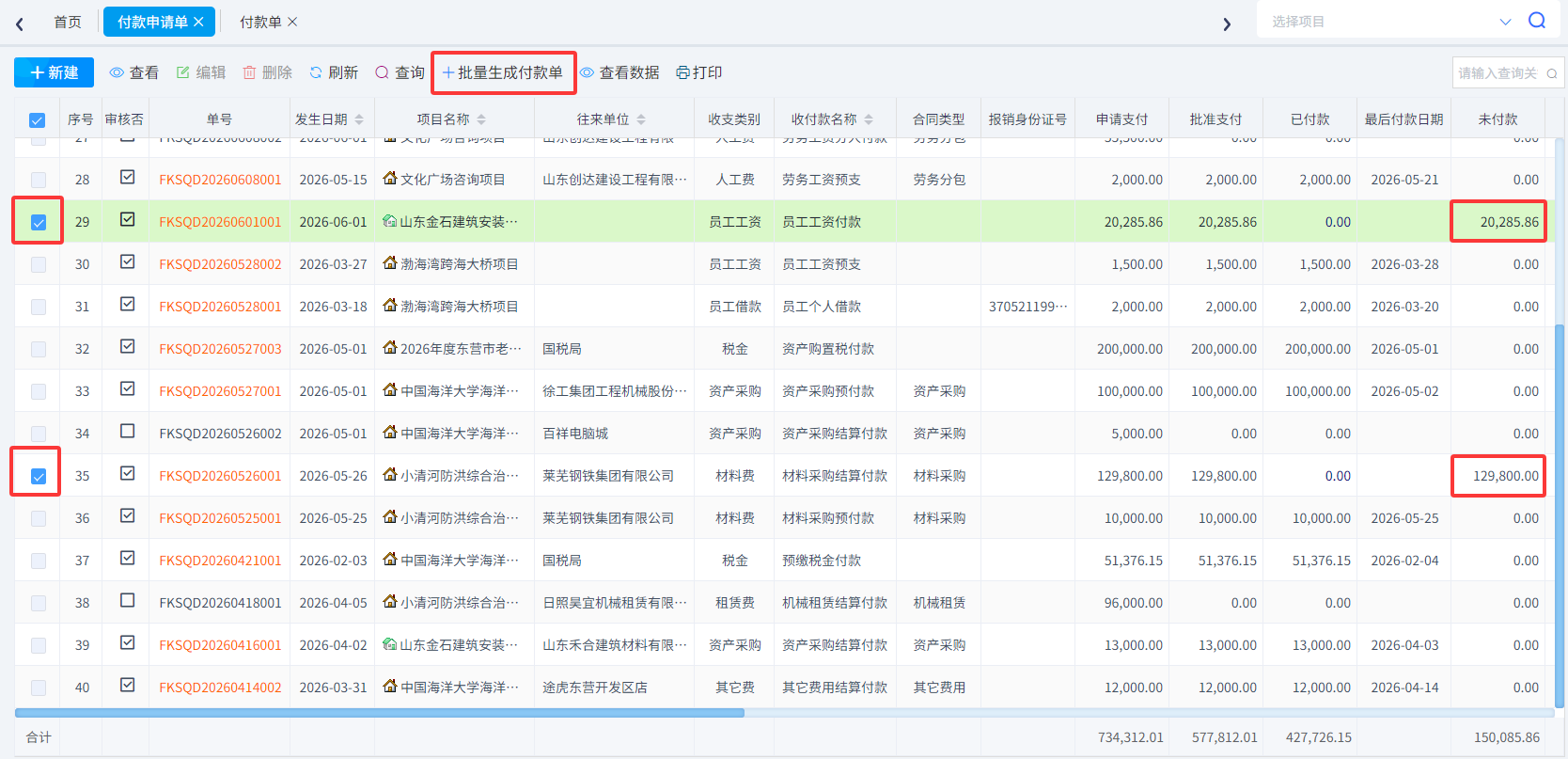Image resolution: width=1568 pixels, height=759 pixels.
Task: Click 批量生成付款单 button
Action: click(503, 72)
